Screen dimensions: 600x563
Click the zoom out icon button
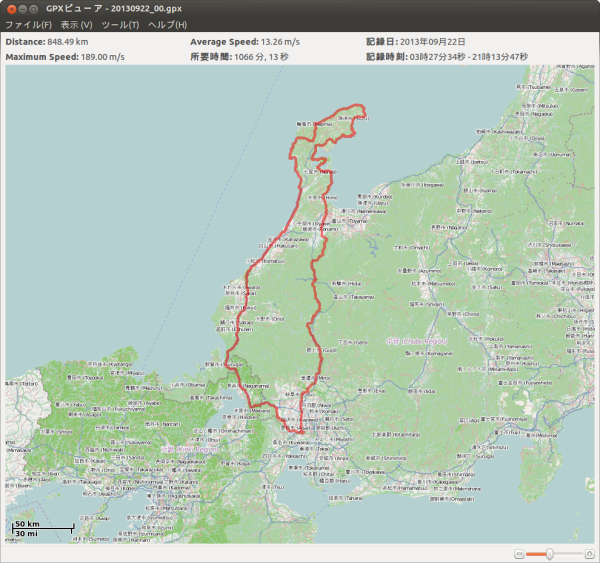(x=519, y=553)
